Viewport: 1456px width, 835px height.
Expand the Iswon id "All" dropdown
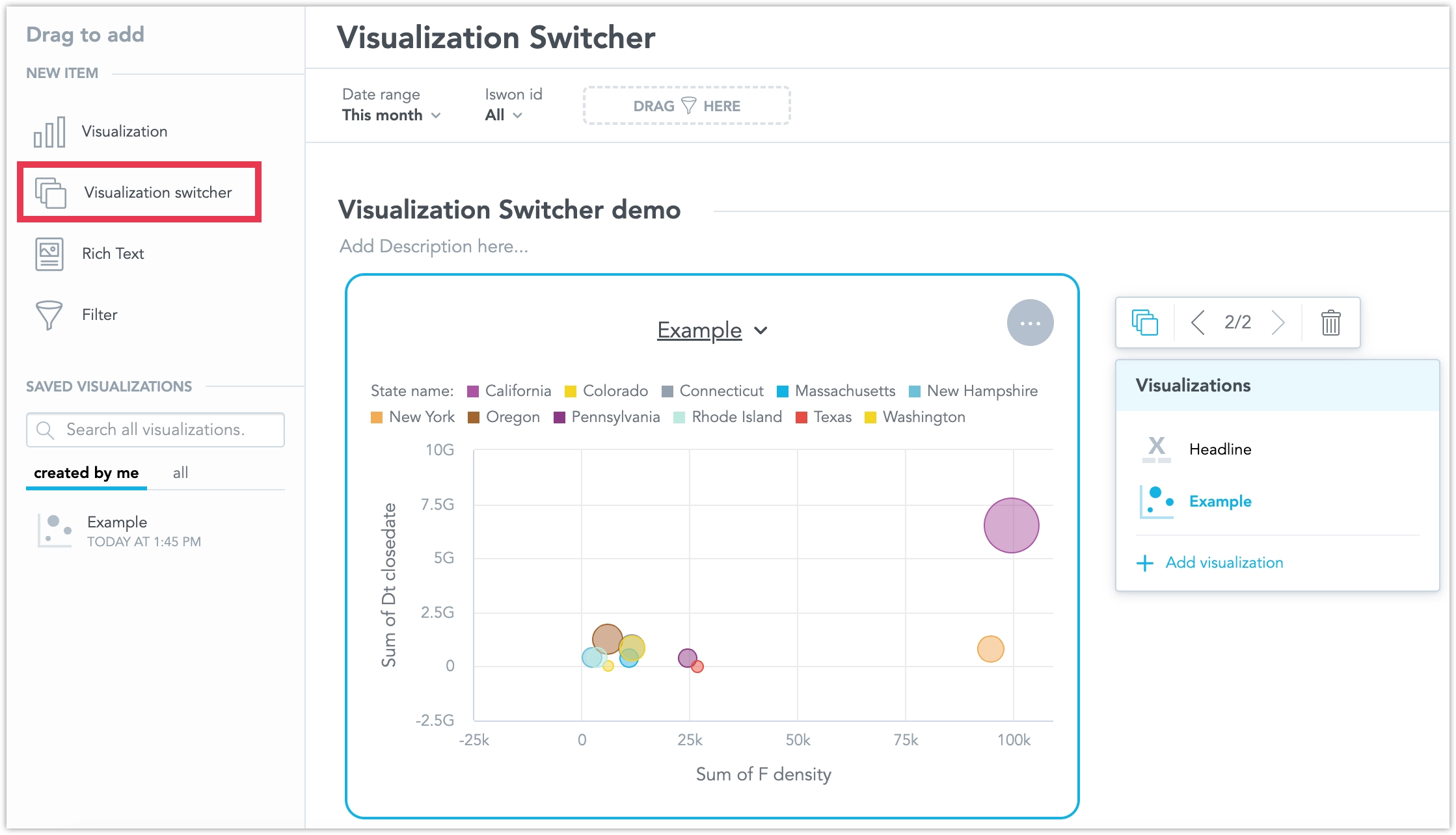coord(503,115)
